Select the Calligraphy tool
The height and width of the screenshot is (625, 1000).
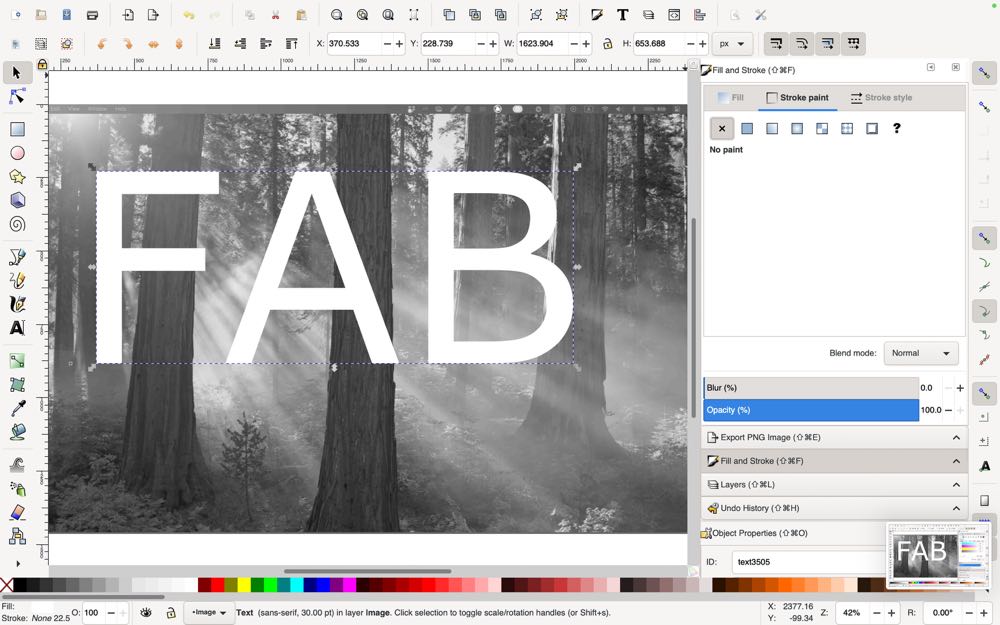point(17,304)
